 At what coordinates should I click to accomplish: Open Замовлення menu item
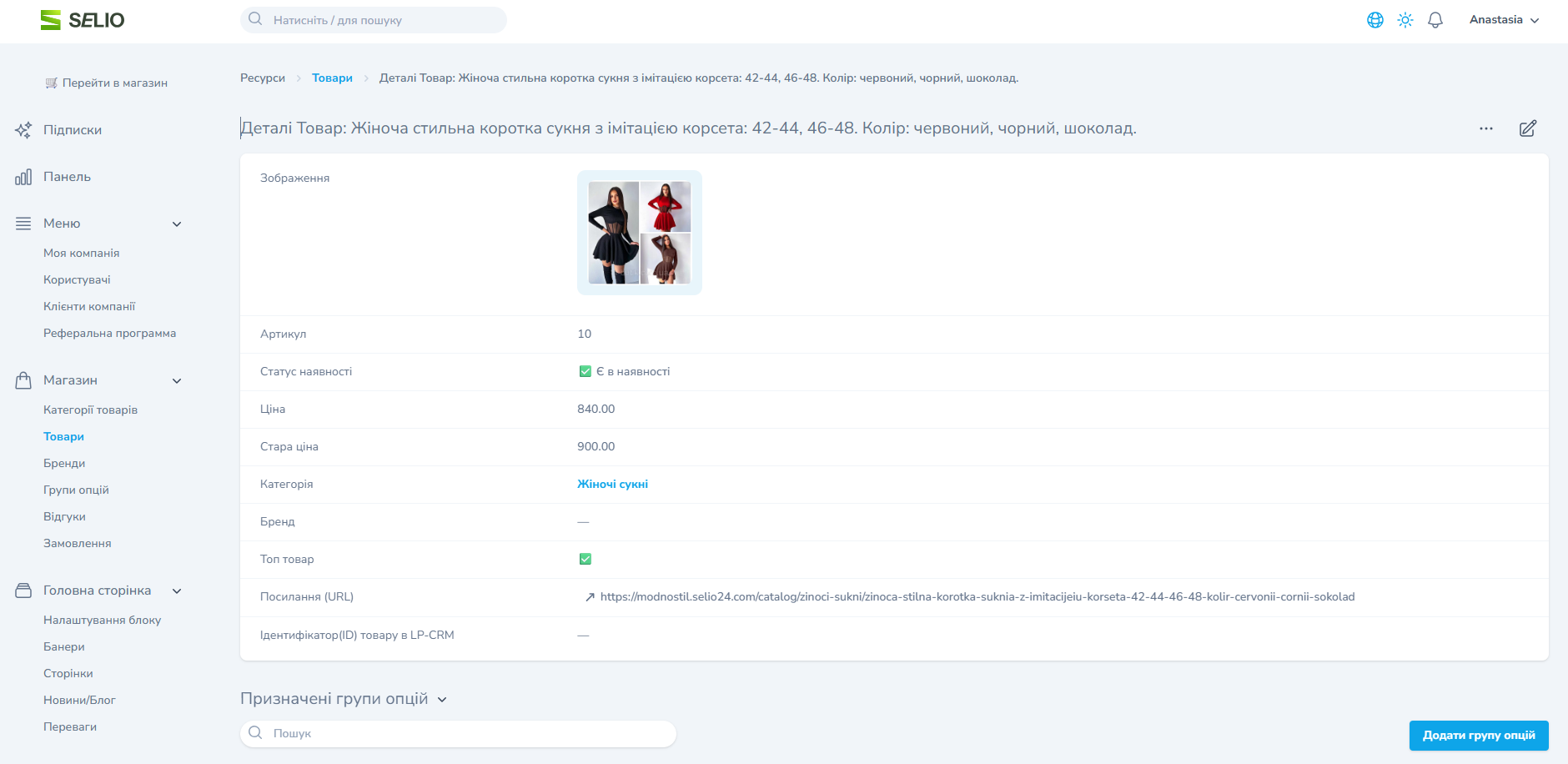(x=78, y=543)
